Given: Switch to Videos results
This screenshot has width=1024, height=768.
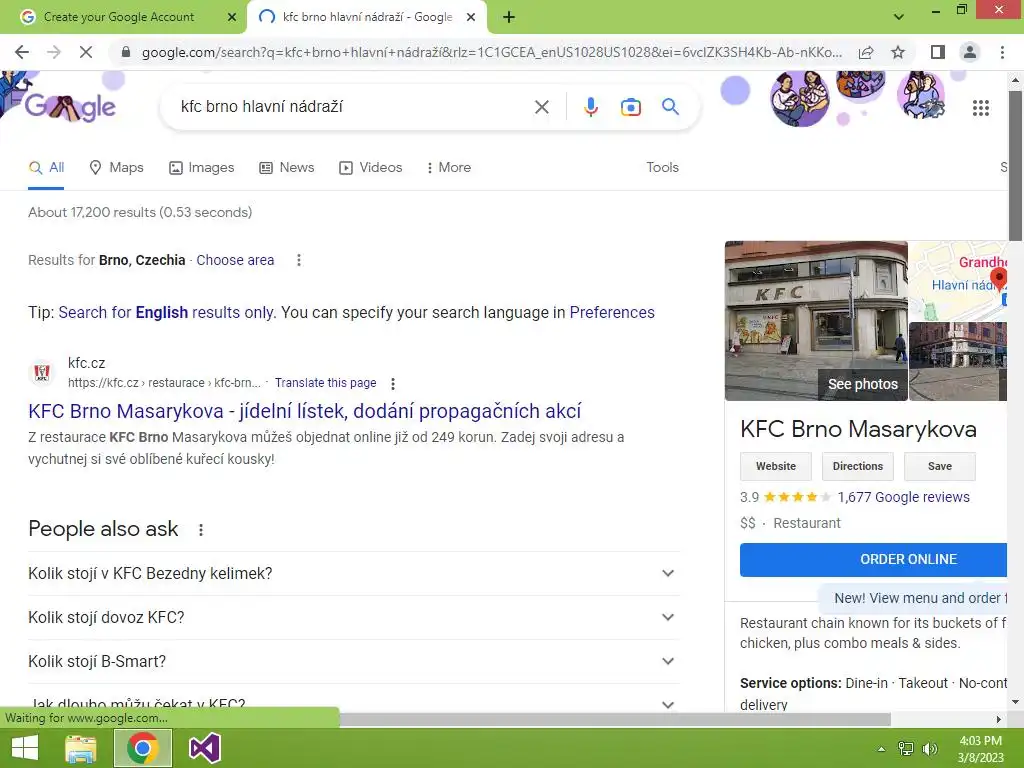Looking at the screenshot, I should click(x=370, y=168).
